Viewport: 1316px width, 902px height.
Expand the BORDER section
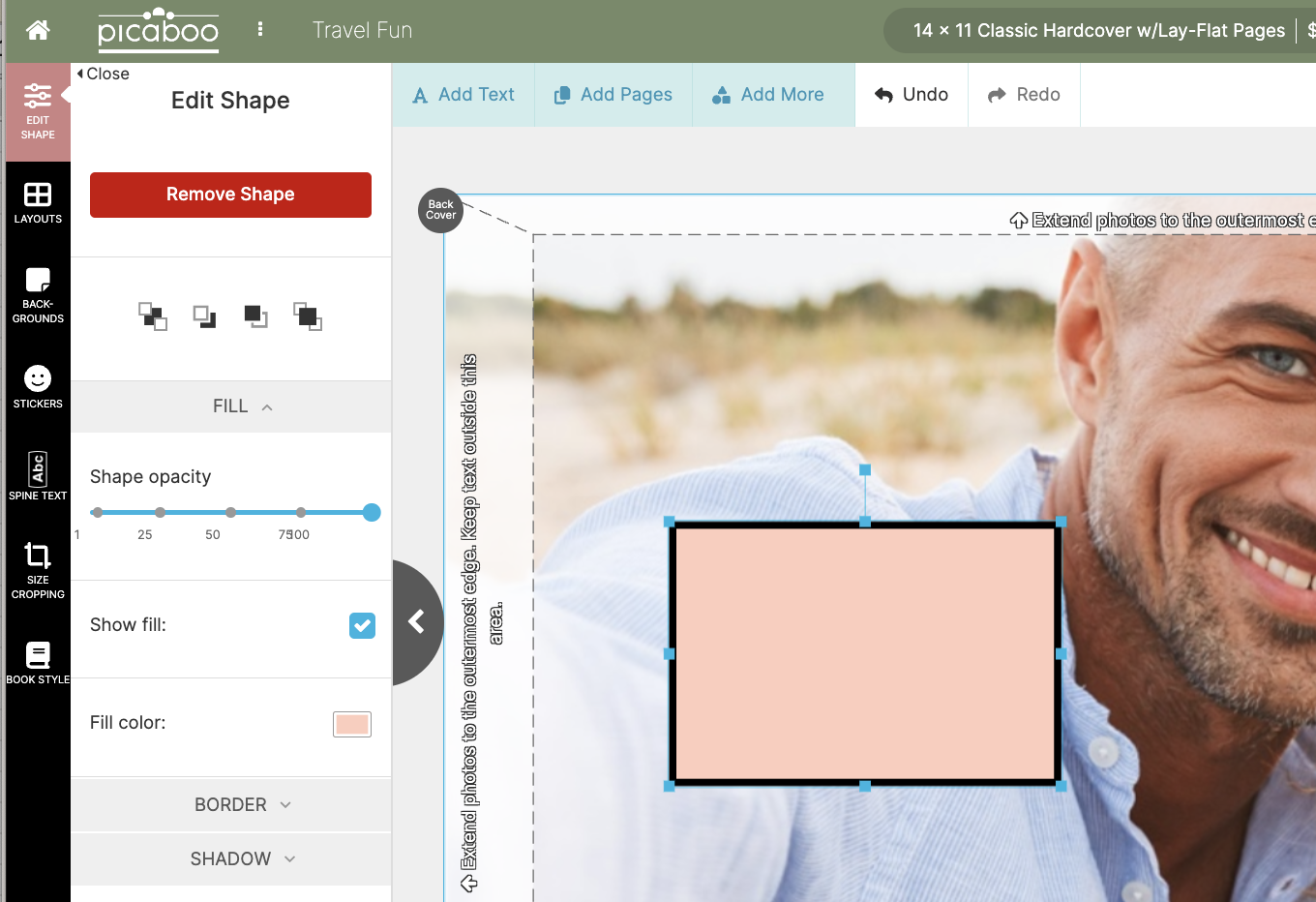pyautogui.click(x=231, y=805)
